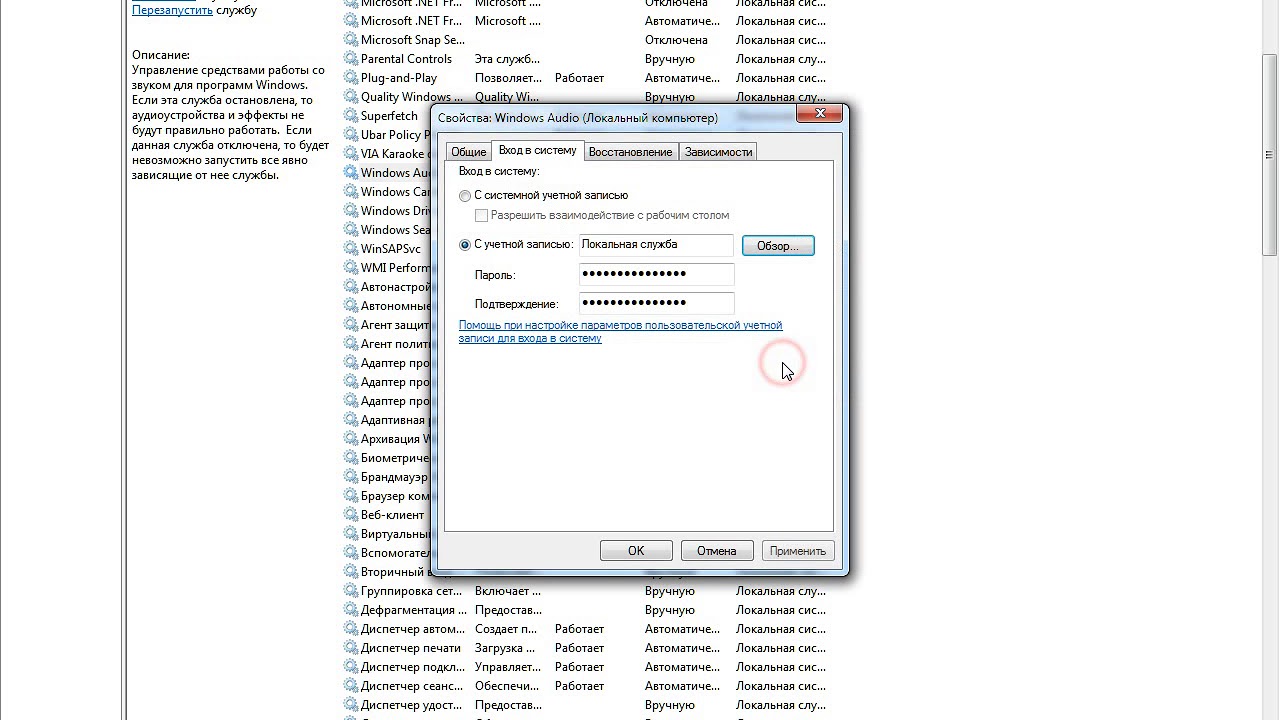
Task: Click 'Отключена' in the Microsoft Snap Se... row
Action: point(676,40)
